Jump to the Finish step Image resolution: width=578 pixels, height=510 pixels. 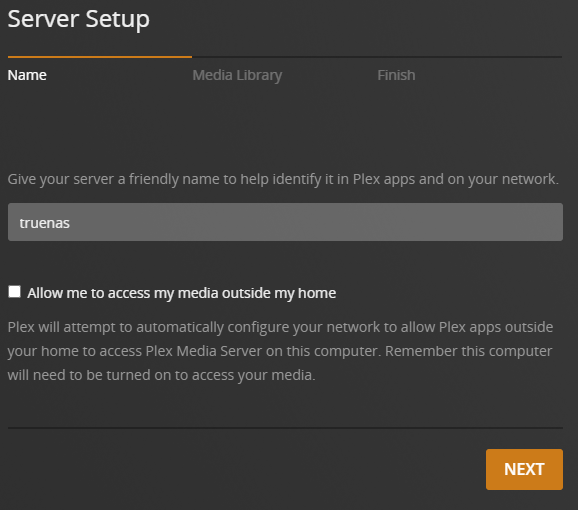tap(396, 75)
